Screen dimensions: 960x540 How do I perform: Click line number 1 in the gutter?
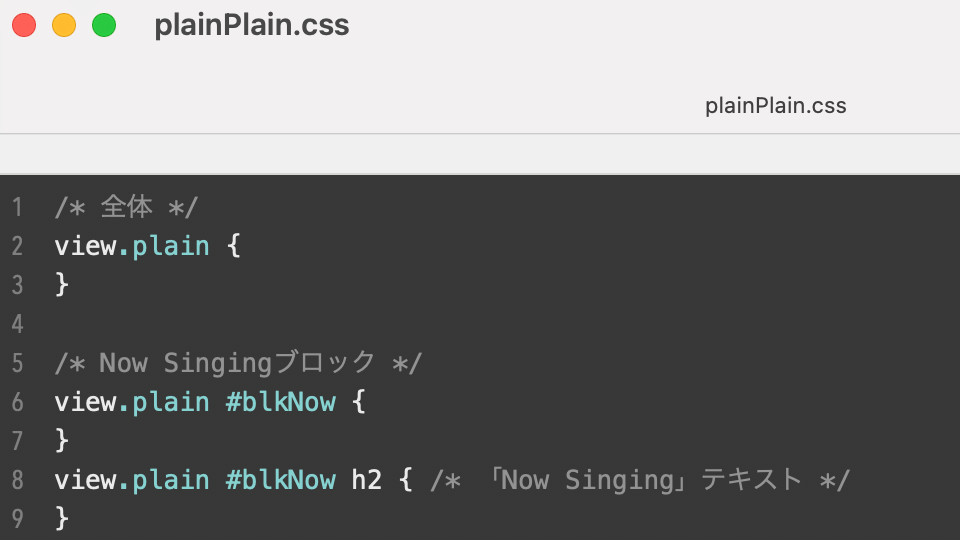point(17,208)
